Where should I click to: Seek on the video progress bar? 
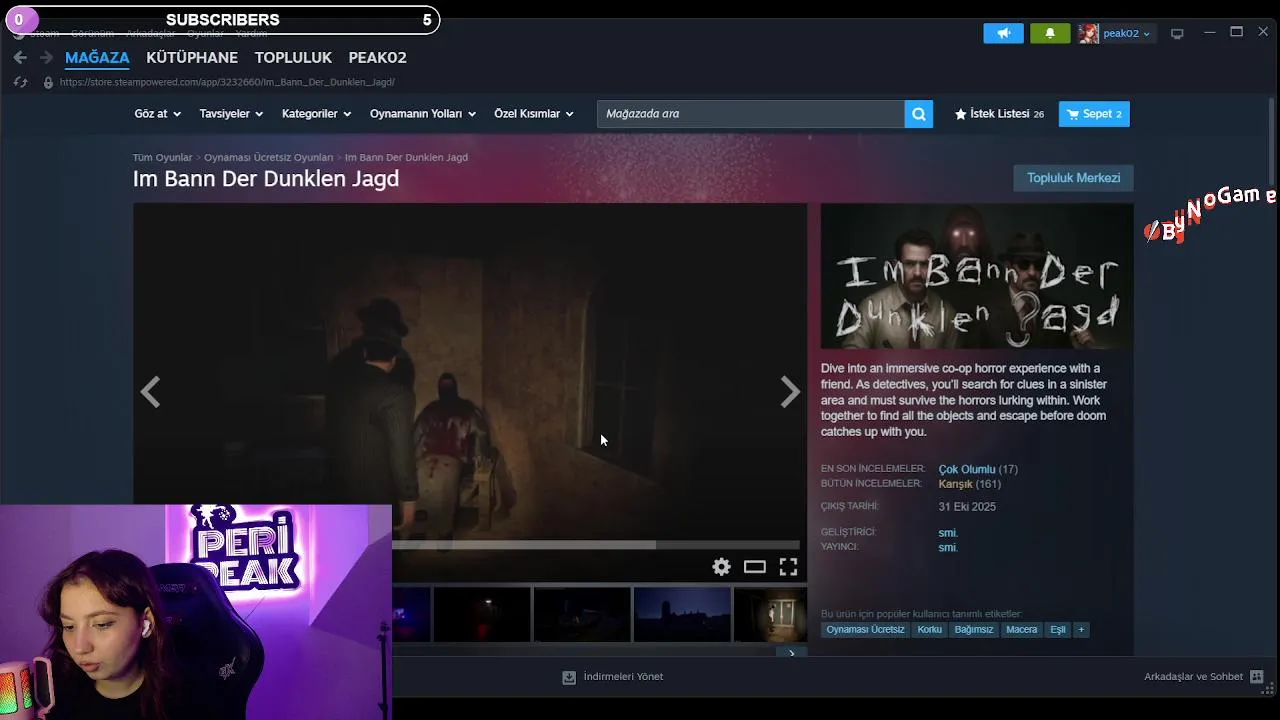click(596, 545)
